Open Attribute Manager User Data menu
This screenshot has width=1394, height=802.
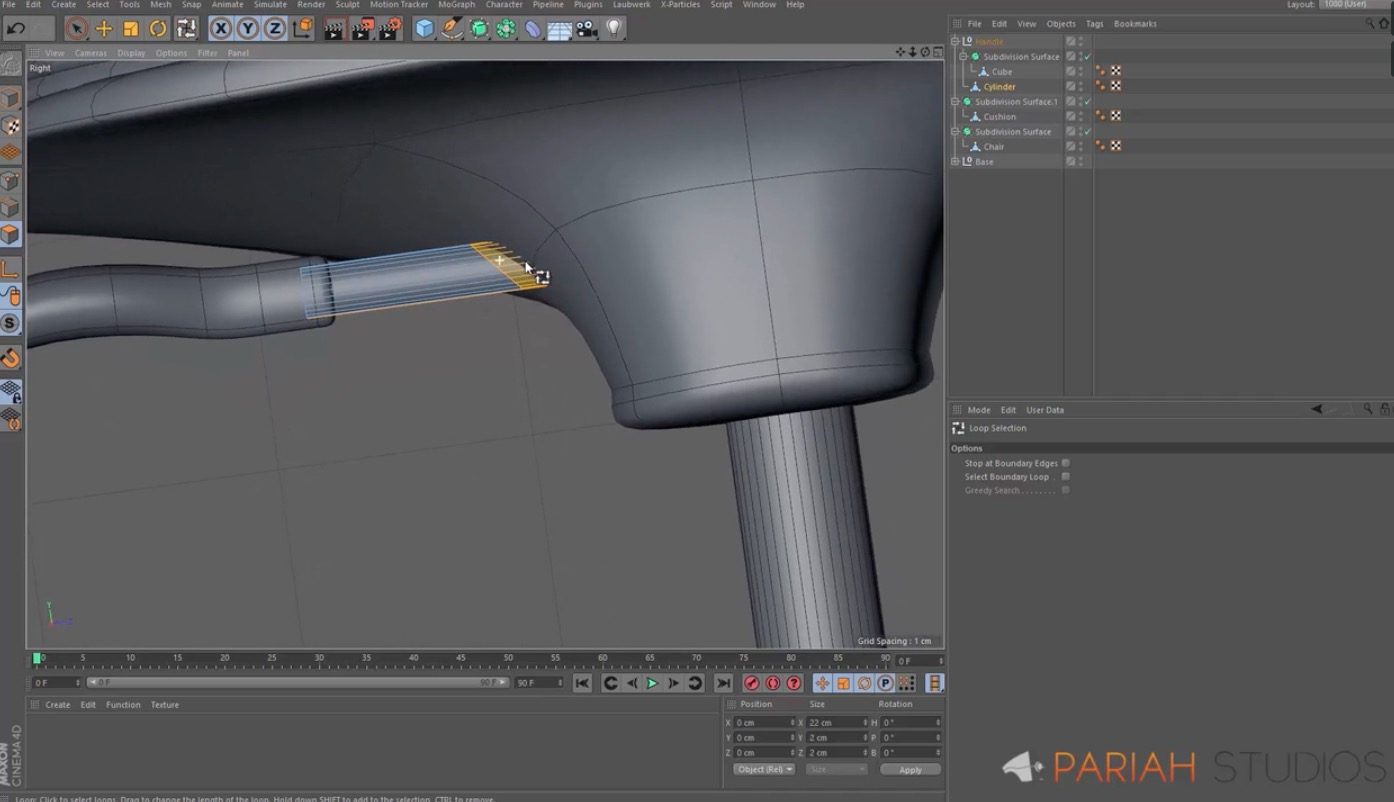(x=1045, y=410)
